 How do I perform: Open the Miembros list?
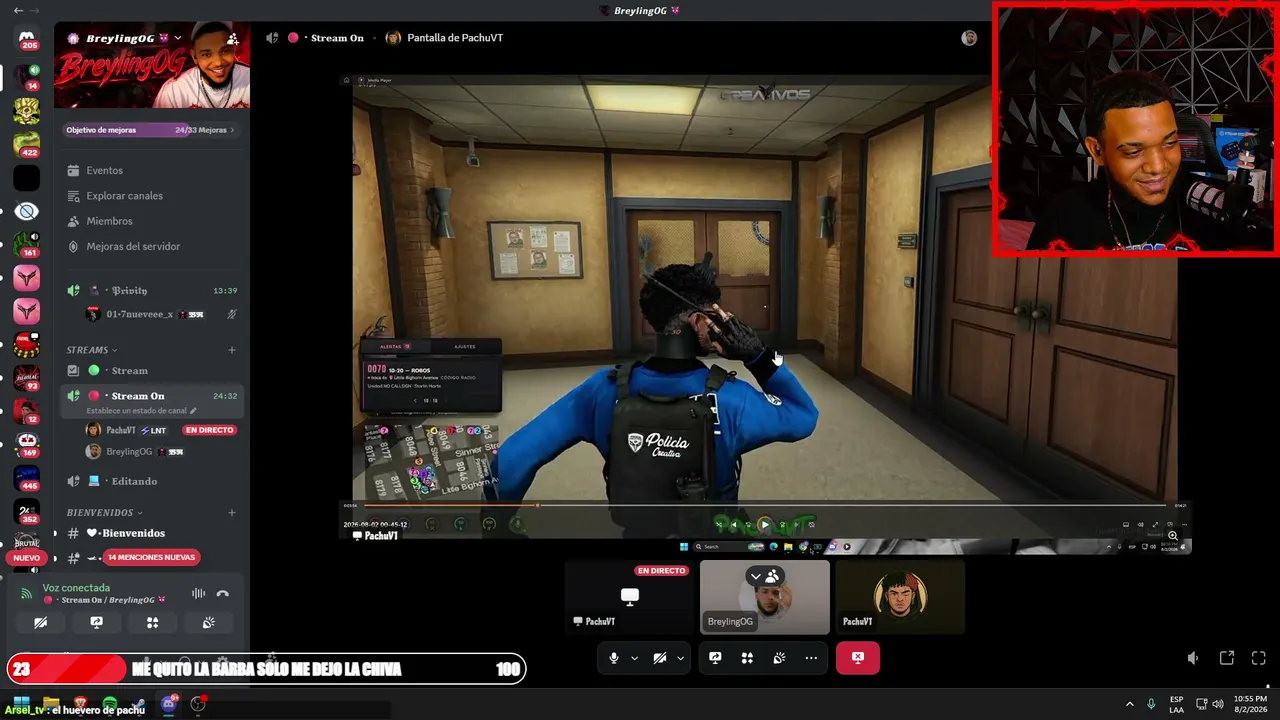152,221
